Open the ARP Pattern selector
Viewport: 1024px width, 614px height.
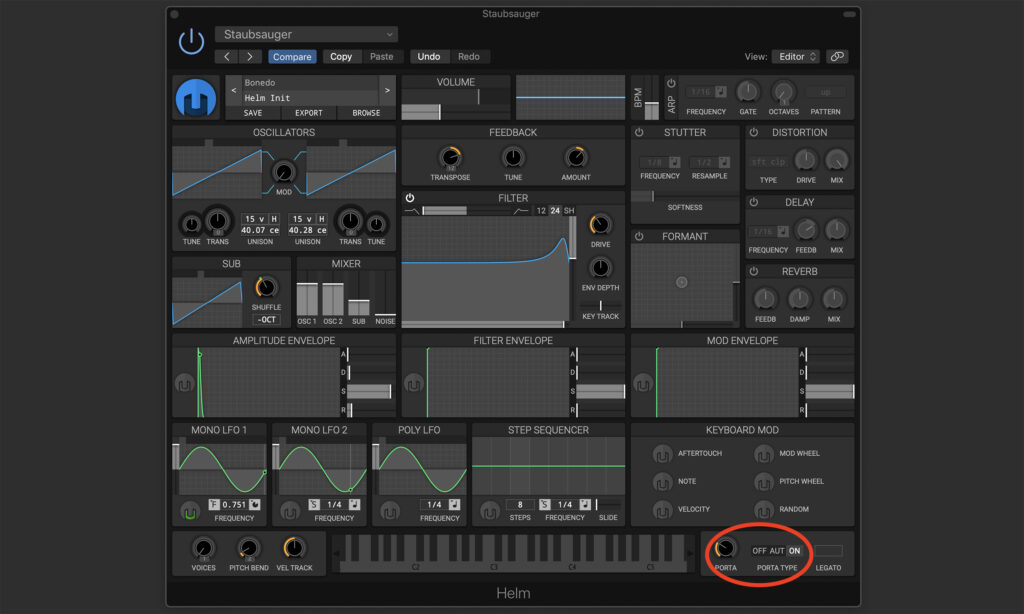(x=825, y=92)
